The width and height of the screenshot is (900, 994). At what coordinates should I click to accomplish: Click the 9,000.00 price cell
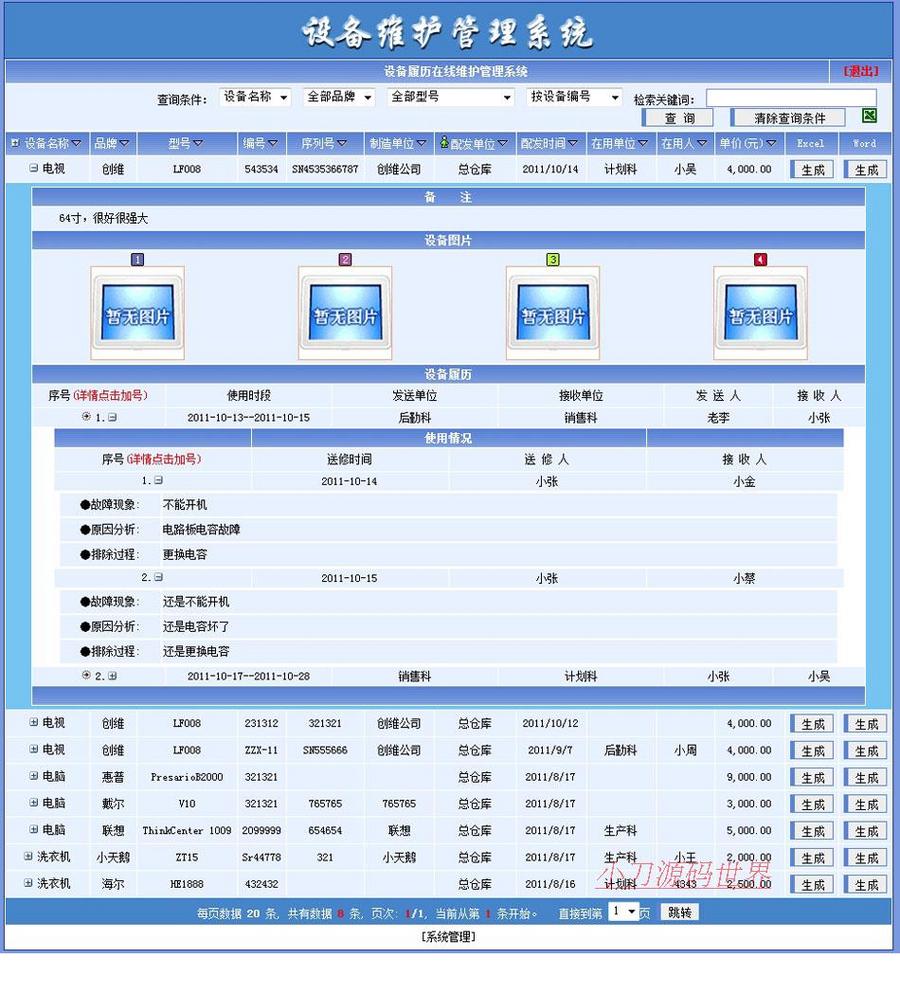(x=749, y=777)
